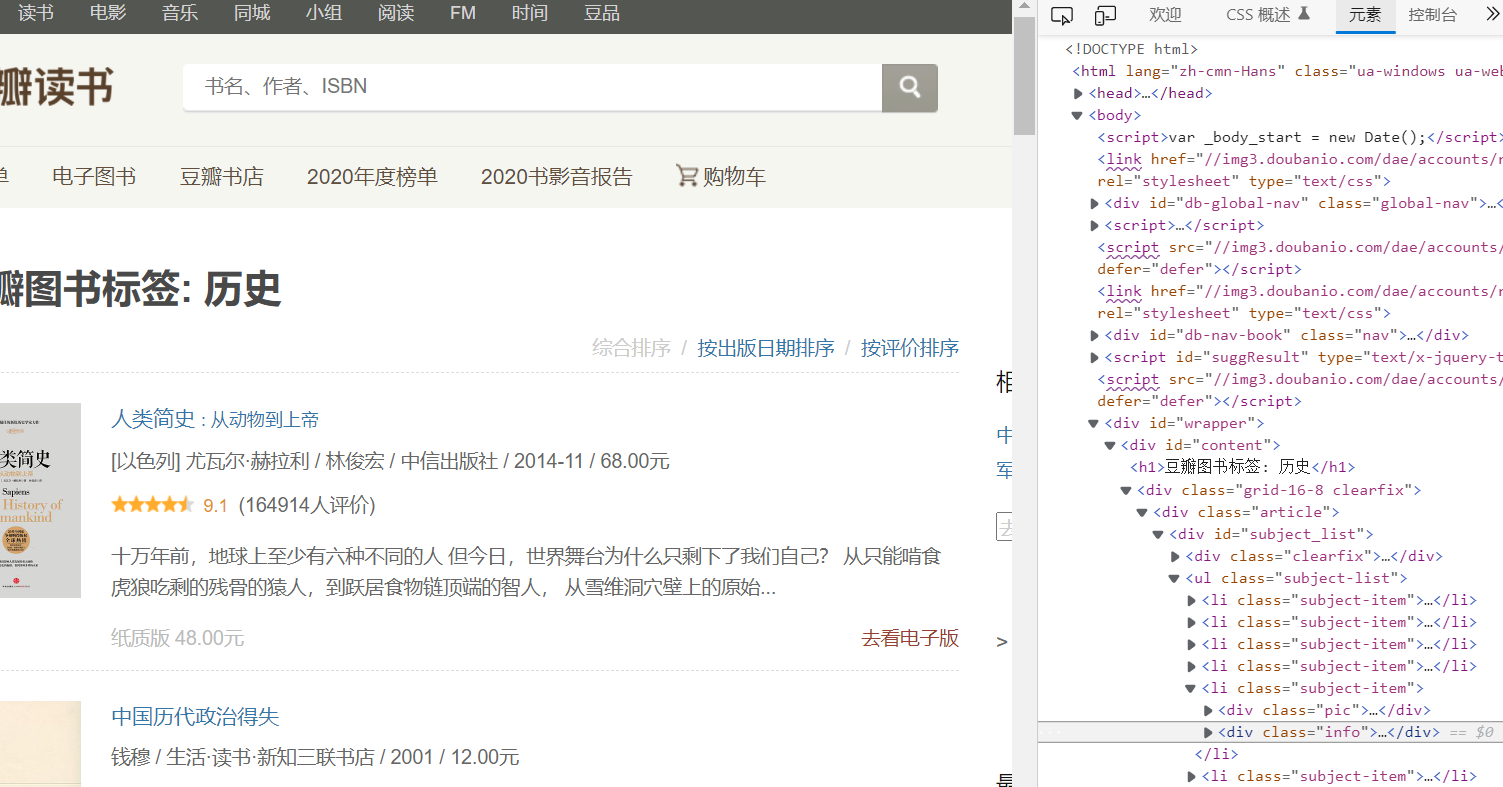Click the 9.1 rating score
The width and height of the screenshot is (1503, 787).
point(215,506)
